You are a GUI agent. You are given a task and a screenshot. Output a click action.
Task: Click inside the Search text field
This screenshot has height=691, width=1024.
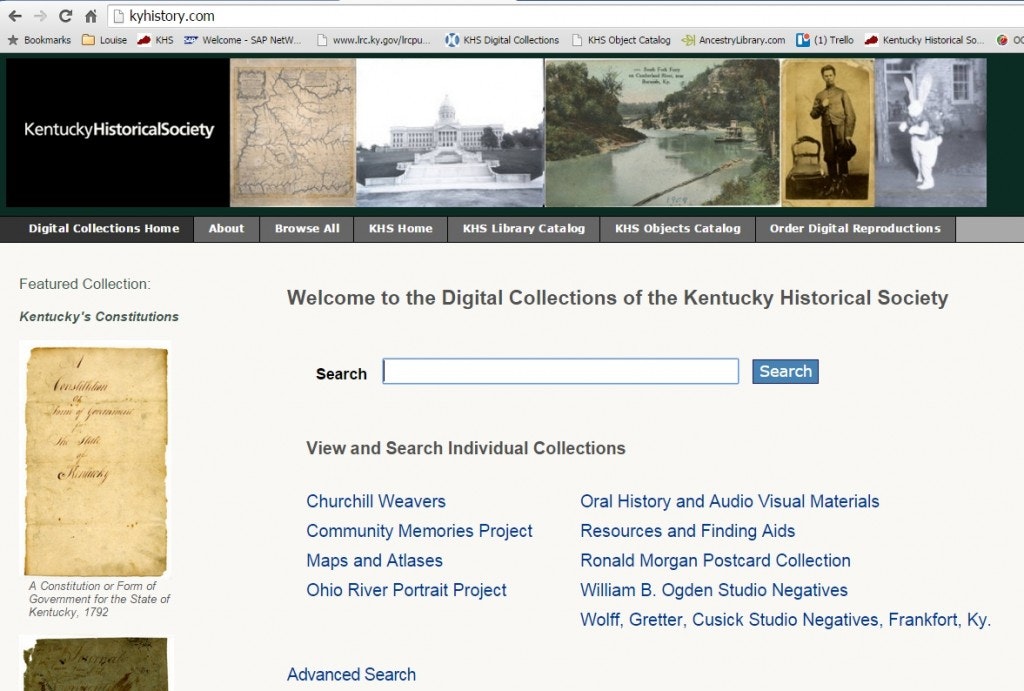(560, 372)
